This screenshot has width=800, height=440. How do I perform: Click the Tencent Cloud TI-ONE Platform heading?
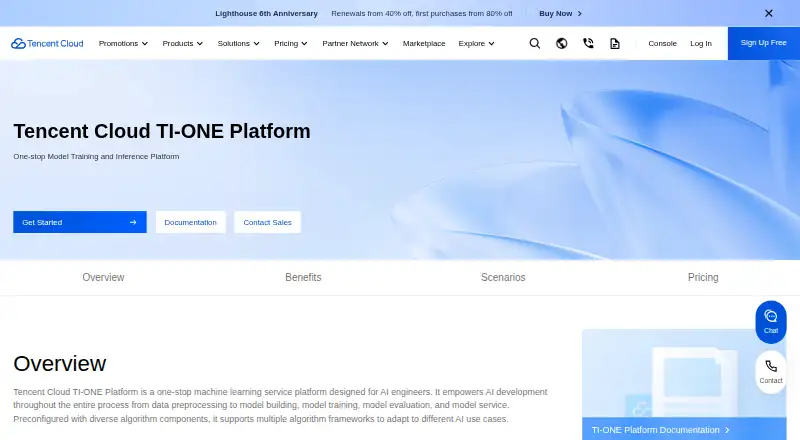(162, 131)
